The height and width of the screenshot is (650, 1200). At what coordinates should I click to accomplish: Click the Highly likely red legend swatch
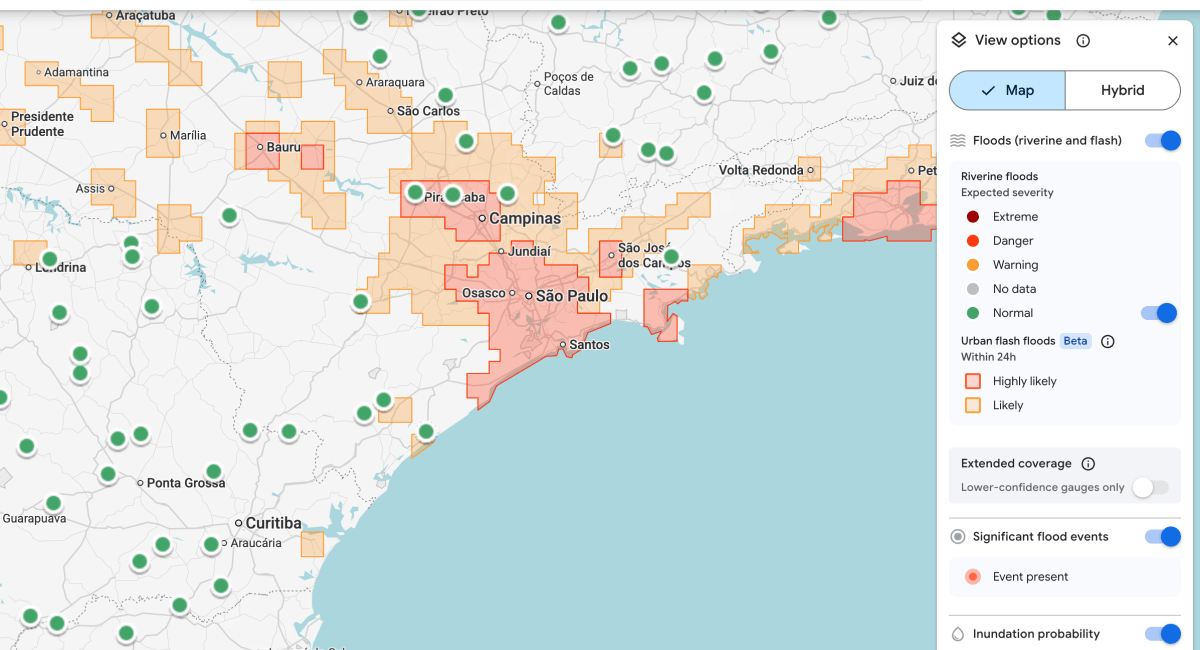pyautogui.click(x=972, y=381)
